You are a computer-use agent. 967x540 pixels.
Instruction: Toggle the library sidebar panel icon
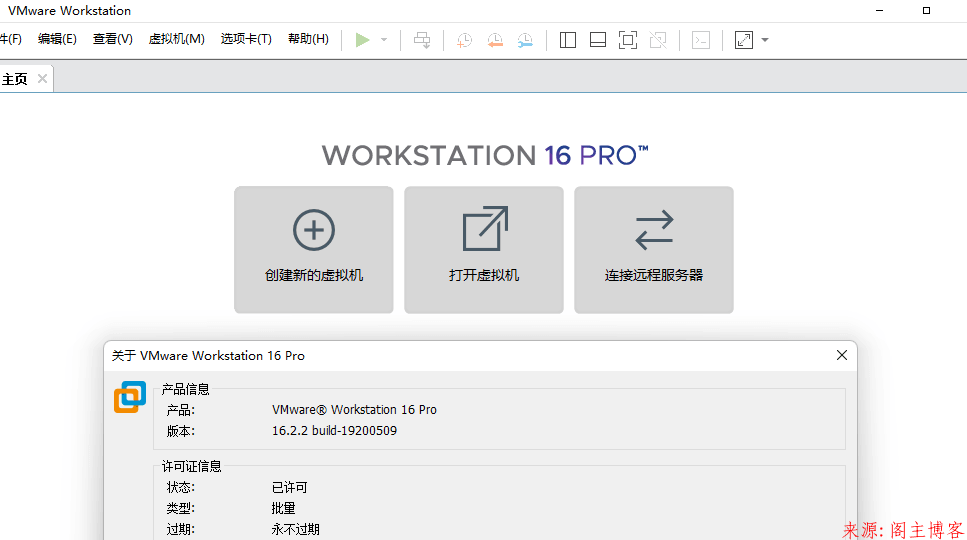568,40
